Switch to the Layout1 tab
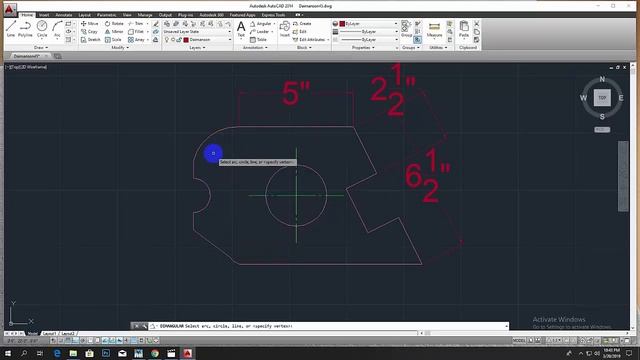The image size is (640, 360). 50,333
